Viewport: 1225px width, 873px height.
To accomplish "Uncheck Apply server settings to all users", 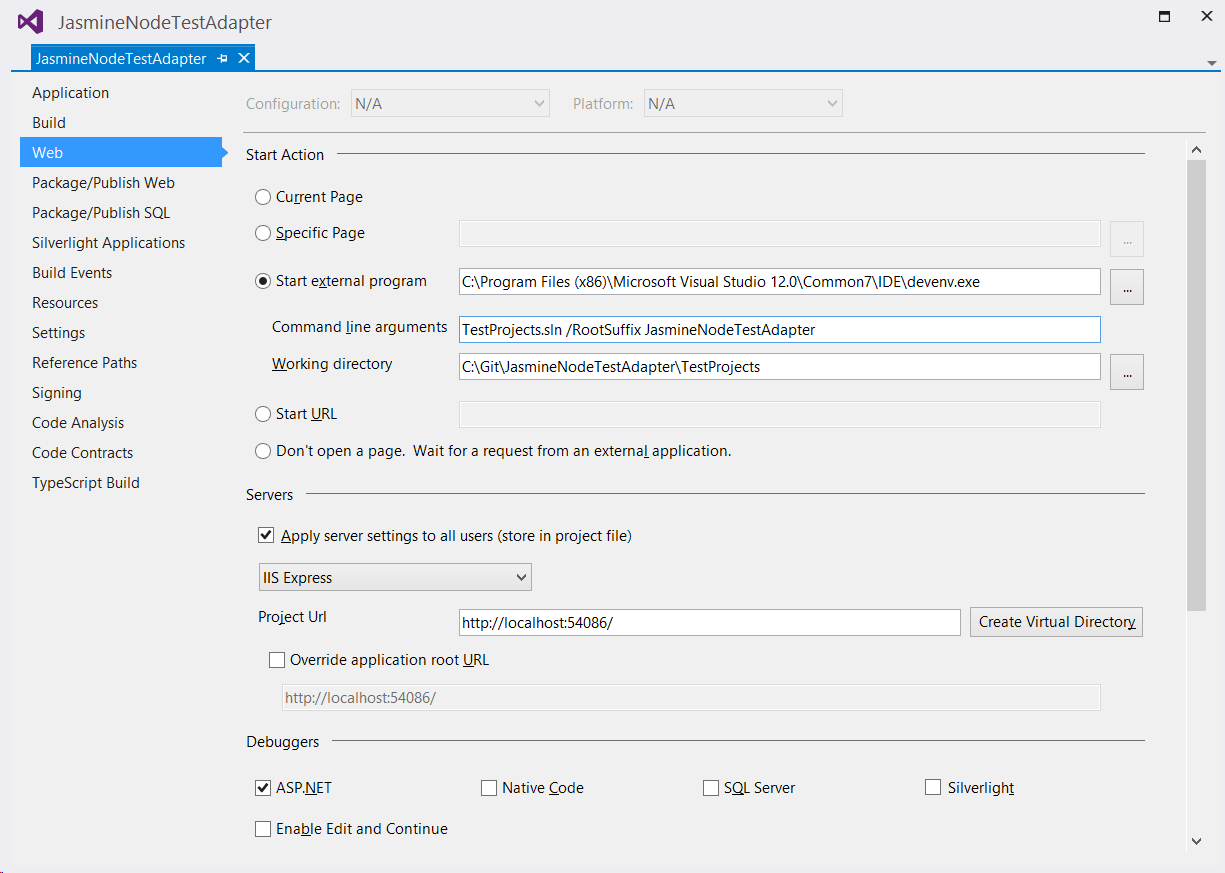I will click(265, 535).
